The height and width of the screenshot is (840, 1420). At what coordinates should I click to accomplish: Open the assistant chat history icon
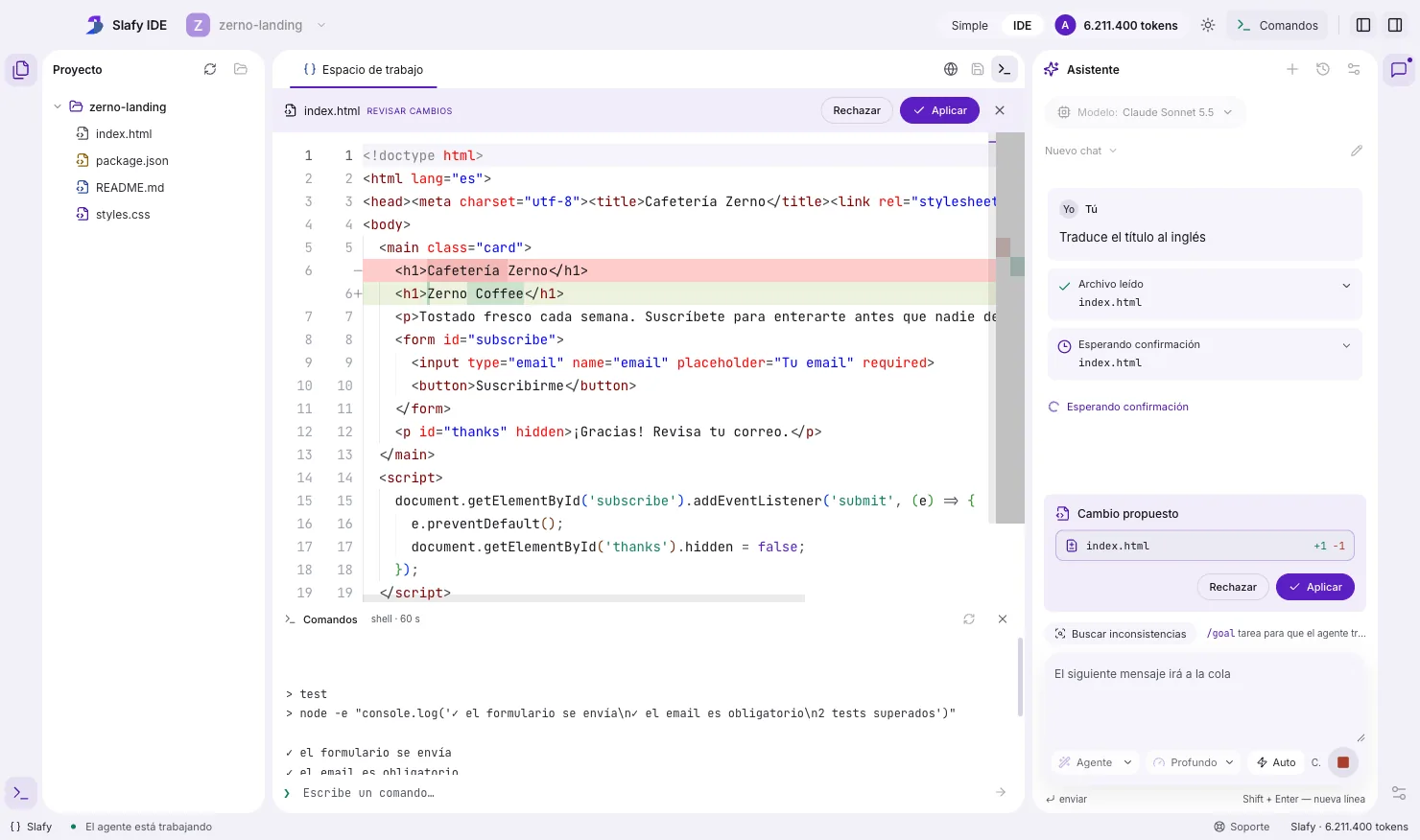[1323, 69]
